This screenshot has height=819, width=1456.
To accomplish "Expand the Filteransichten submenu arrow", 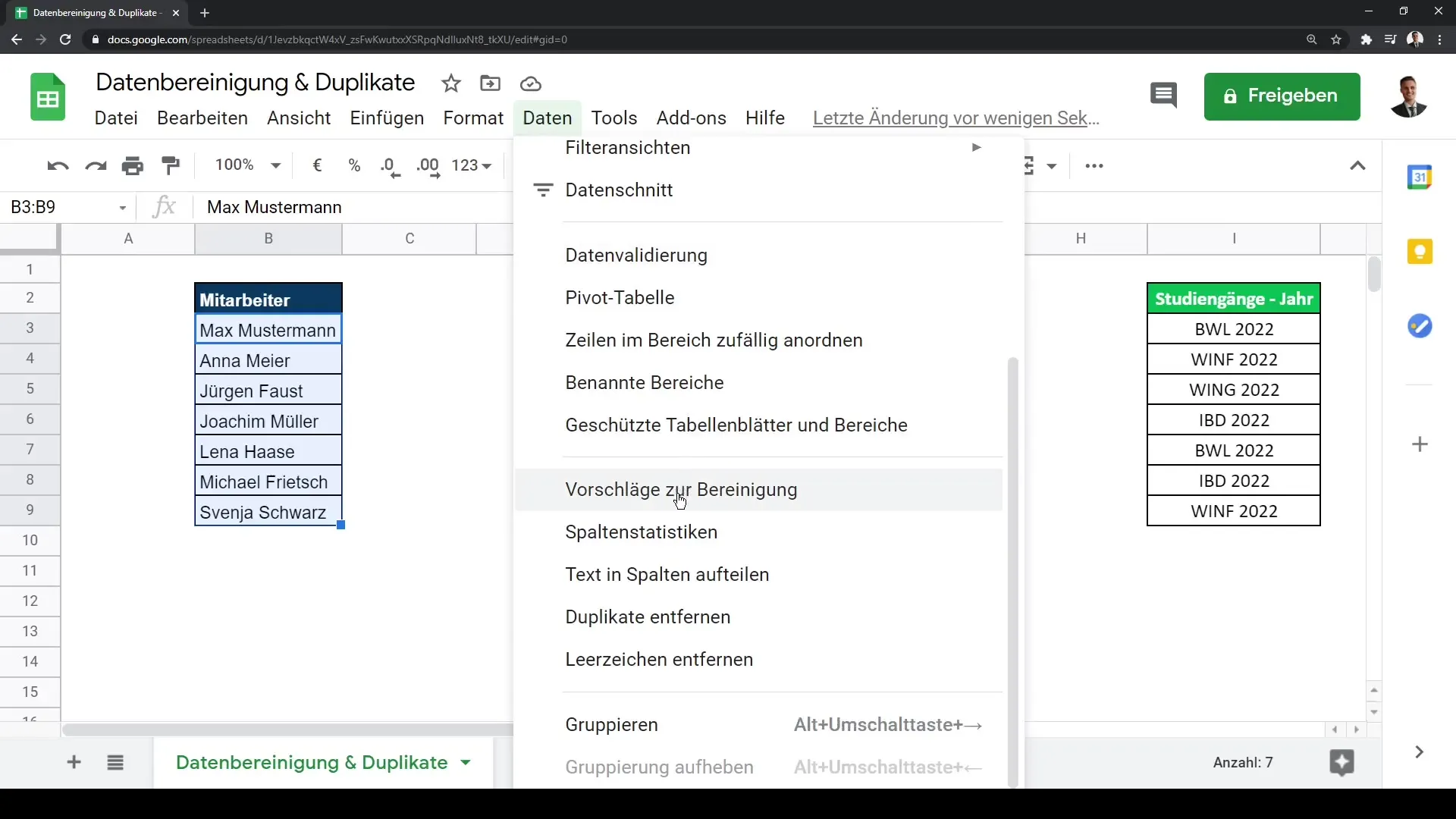I will 976,147.
